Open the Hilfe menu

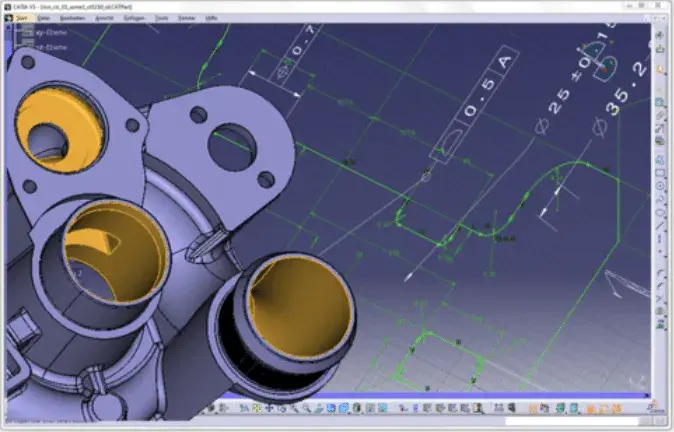(211, 18)
